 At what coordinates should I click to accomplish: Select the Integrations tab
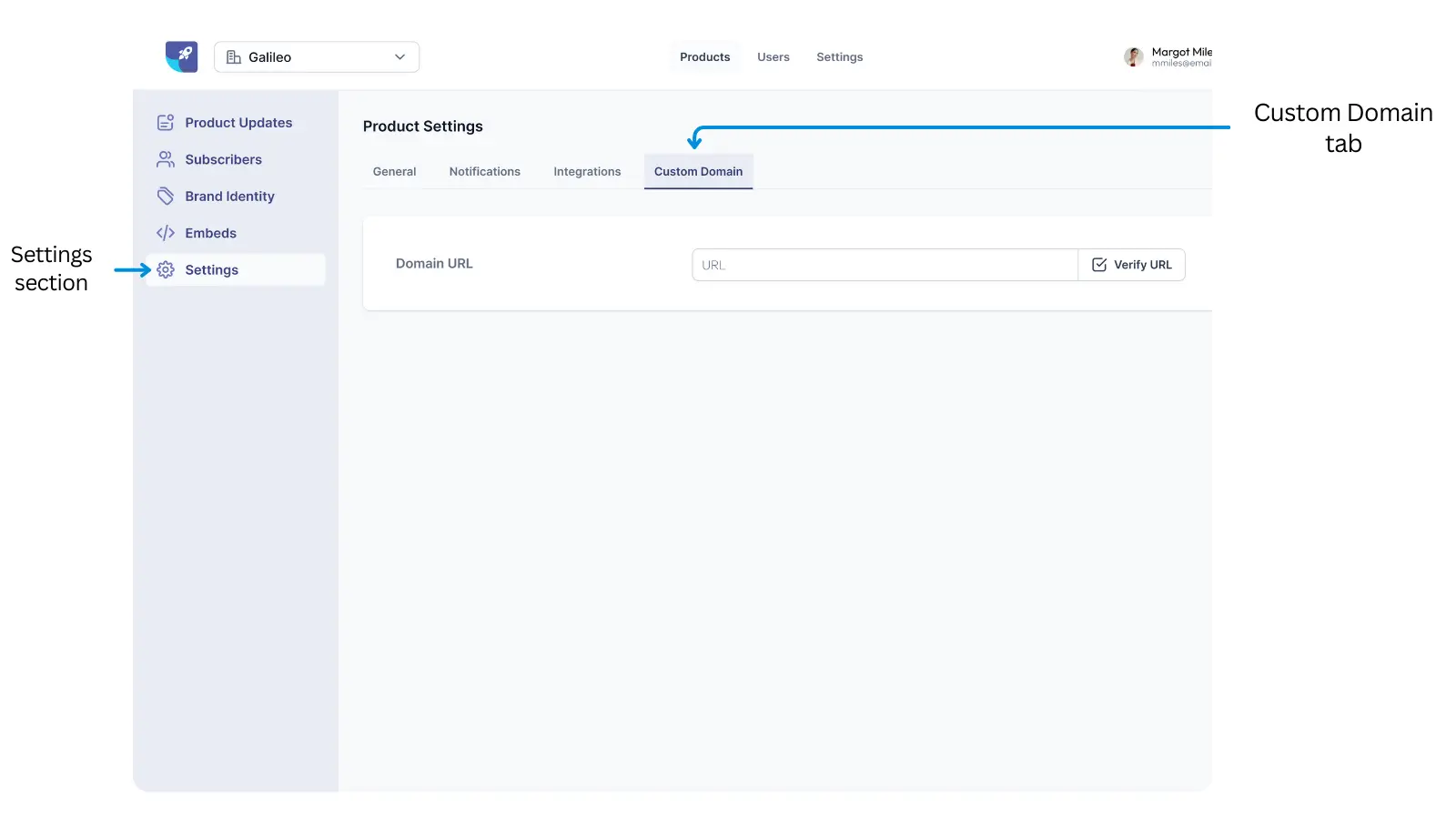(x=587, y=171)
